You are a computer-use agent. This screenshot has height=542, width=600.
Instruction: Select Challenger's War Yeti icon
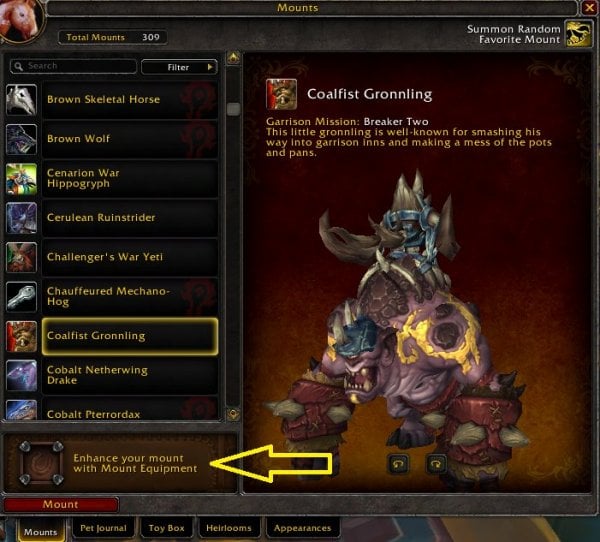(21, 258)
